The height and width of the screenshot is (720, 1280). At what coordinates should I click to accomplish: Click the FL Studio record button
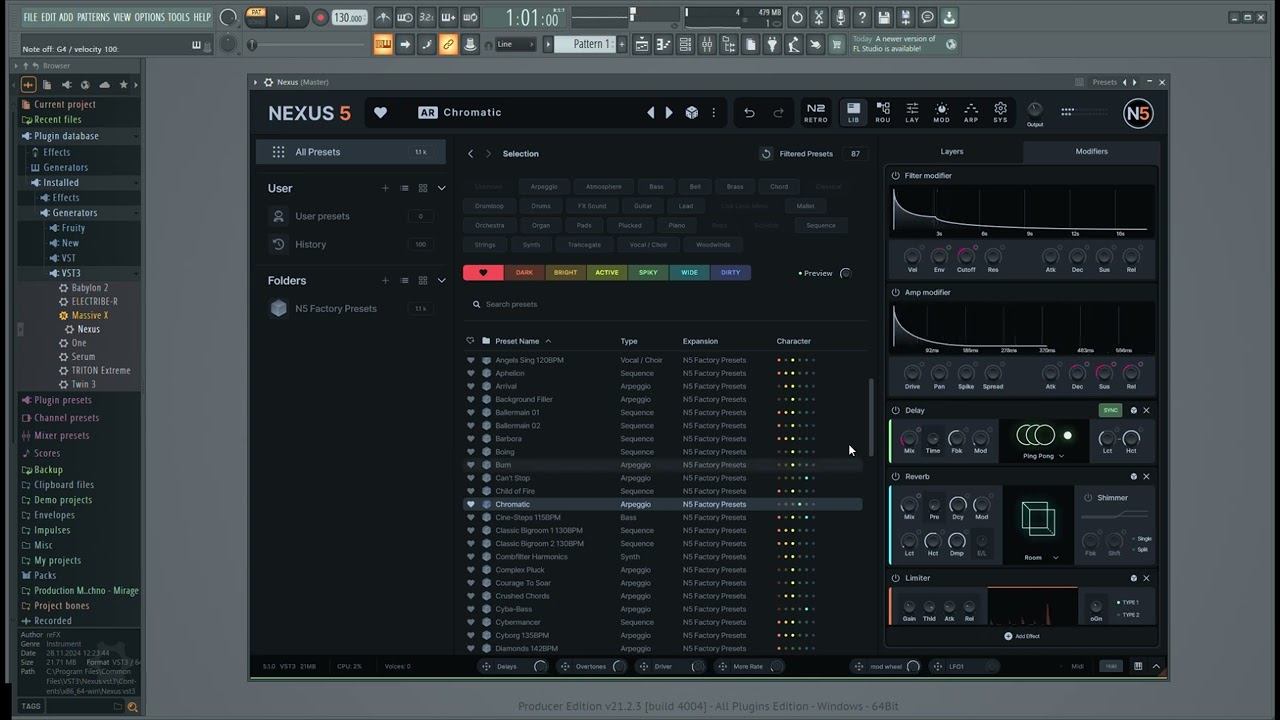pos(320,17)
